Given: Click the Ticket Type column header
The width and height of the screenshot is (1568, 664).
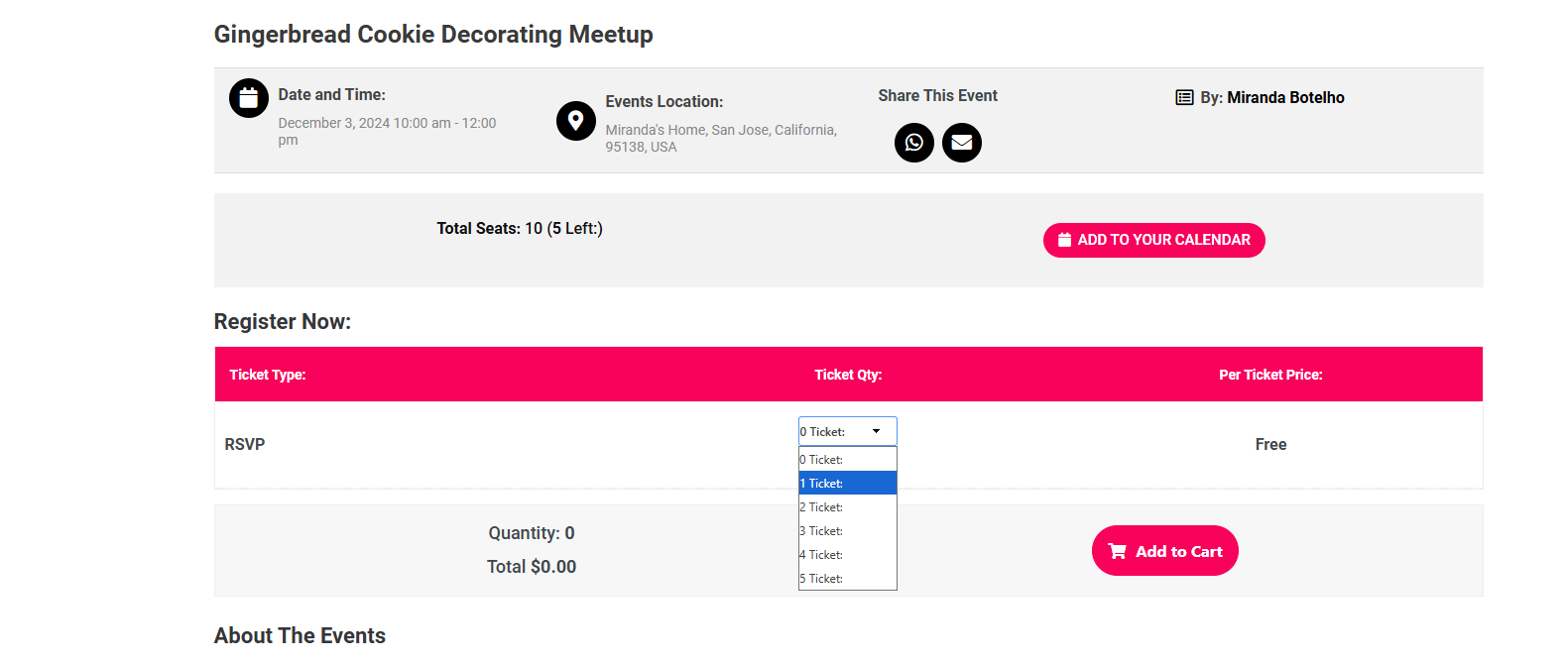Looking at the screenshot, I should click(x=268, y=375).
